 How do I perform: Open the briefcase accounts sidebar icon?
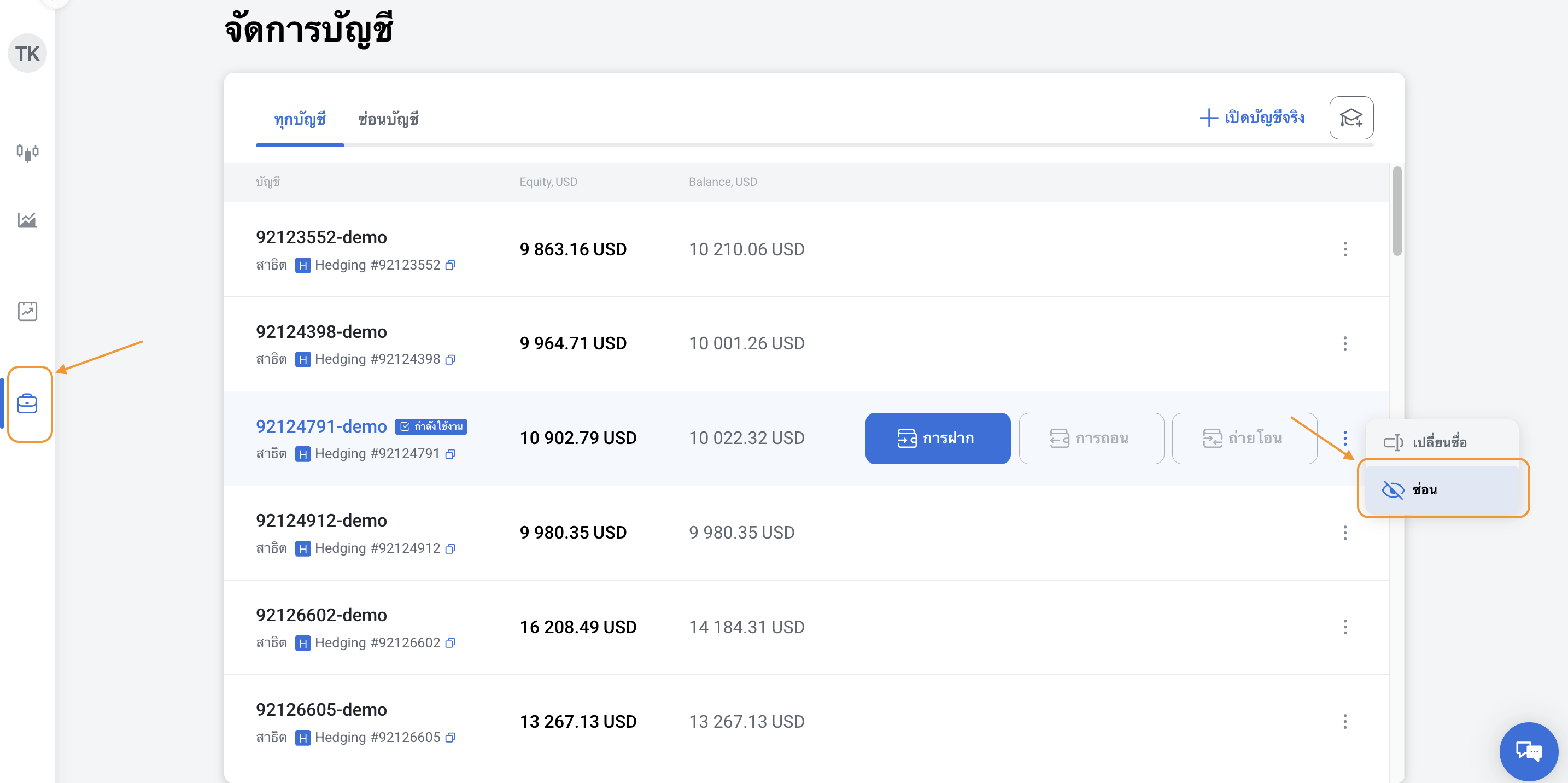point(27,404)
